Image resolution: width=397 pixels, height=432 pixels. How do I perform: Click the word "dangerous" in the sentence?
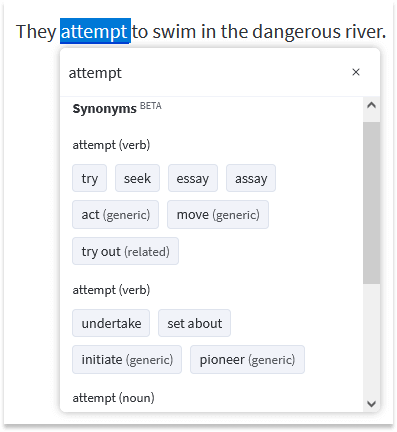click(x=296, y=32)
